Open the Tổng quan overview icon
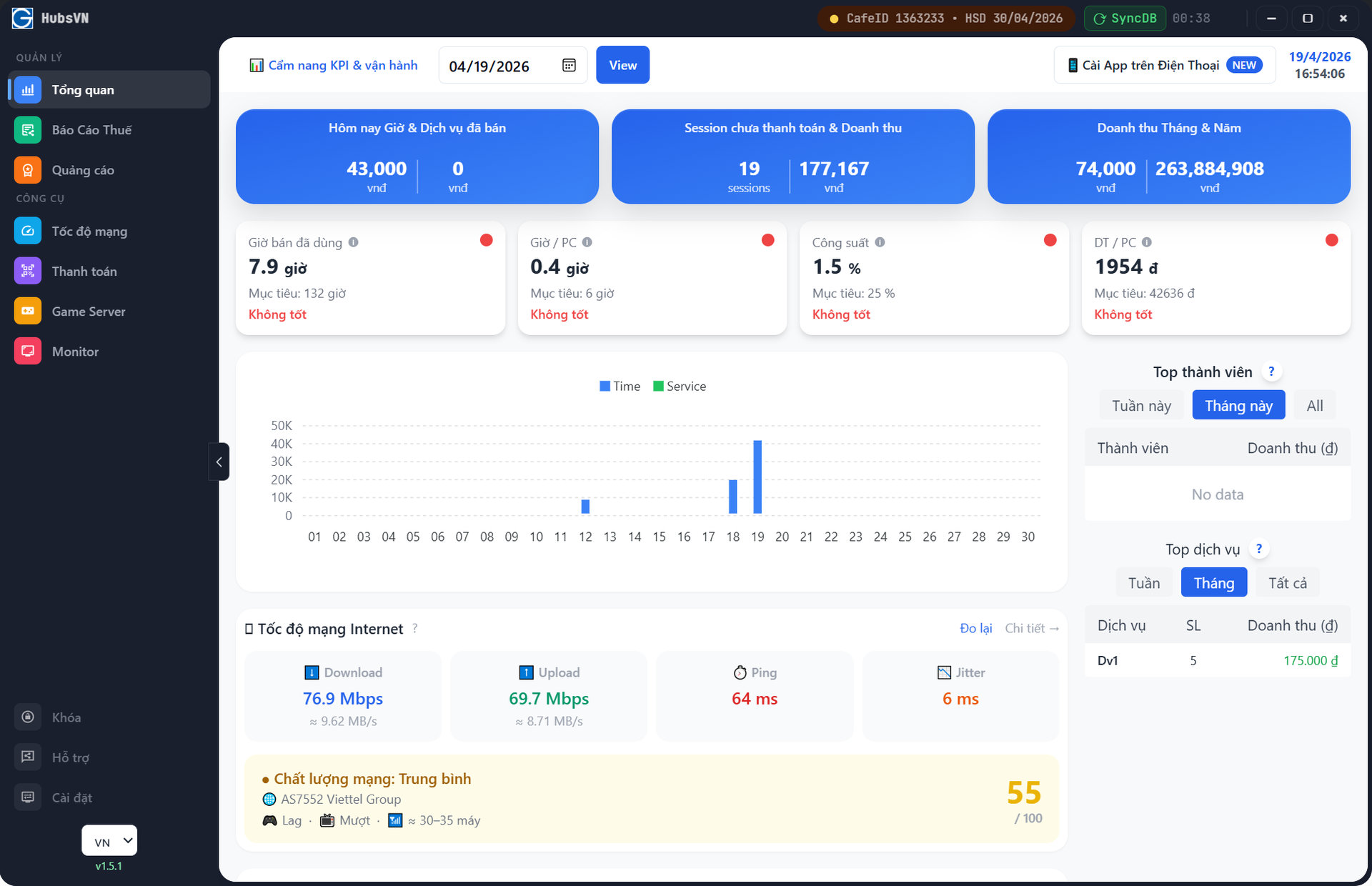Viewport: 1372px width, 886px height. click(x=28, y=90)
